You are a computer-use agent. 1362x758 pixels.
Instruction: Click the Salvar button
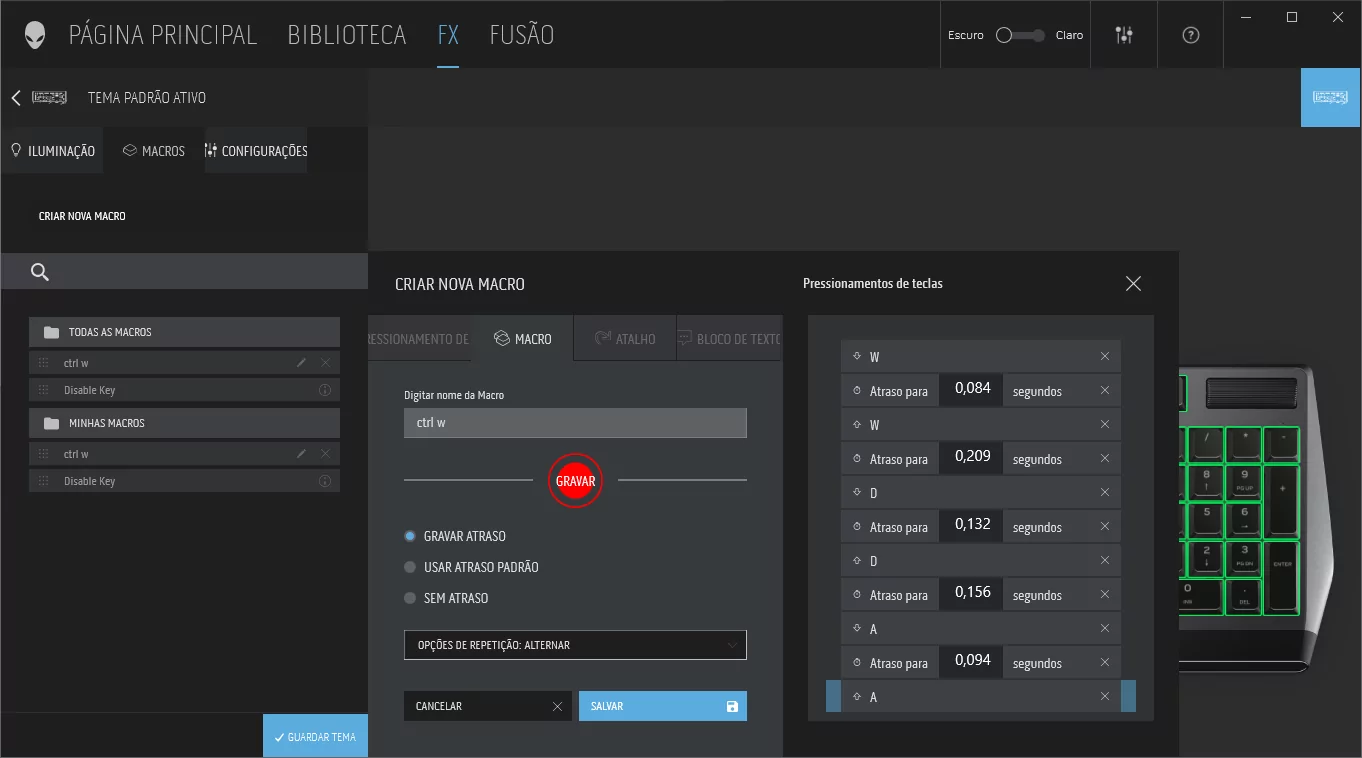[x=662, y=706]
